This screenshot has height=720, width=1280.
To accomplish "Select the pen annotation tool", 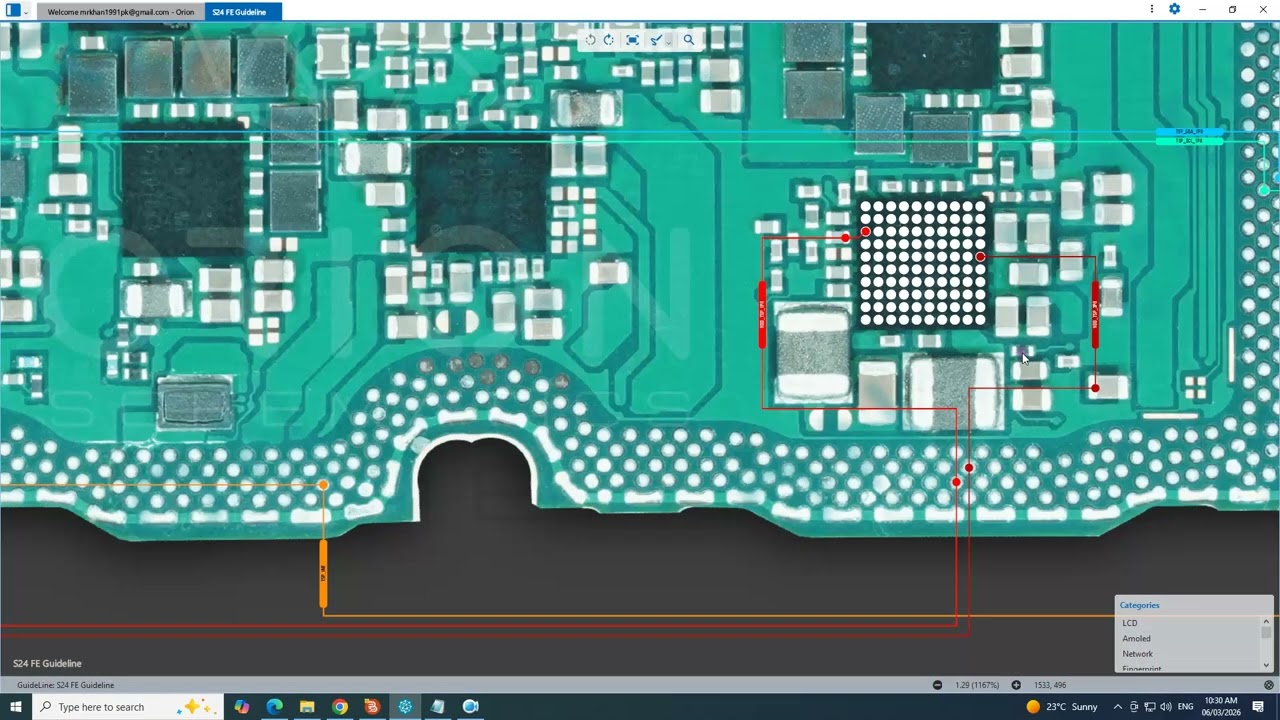I will [655, 40].
